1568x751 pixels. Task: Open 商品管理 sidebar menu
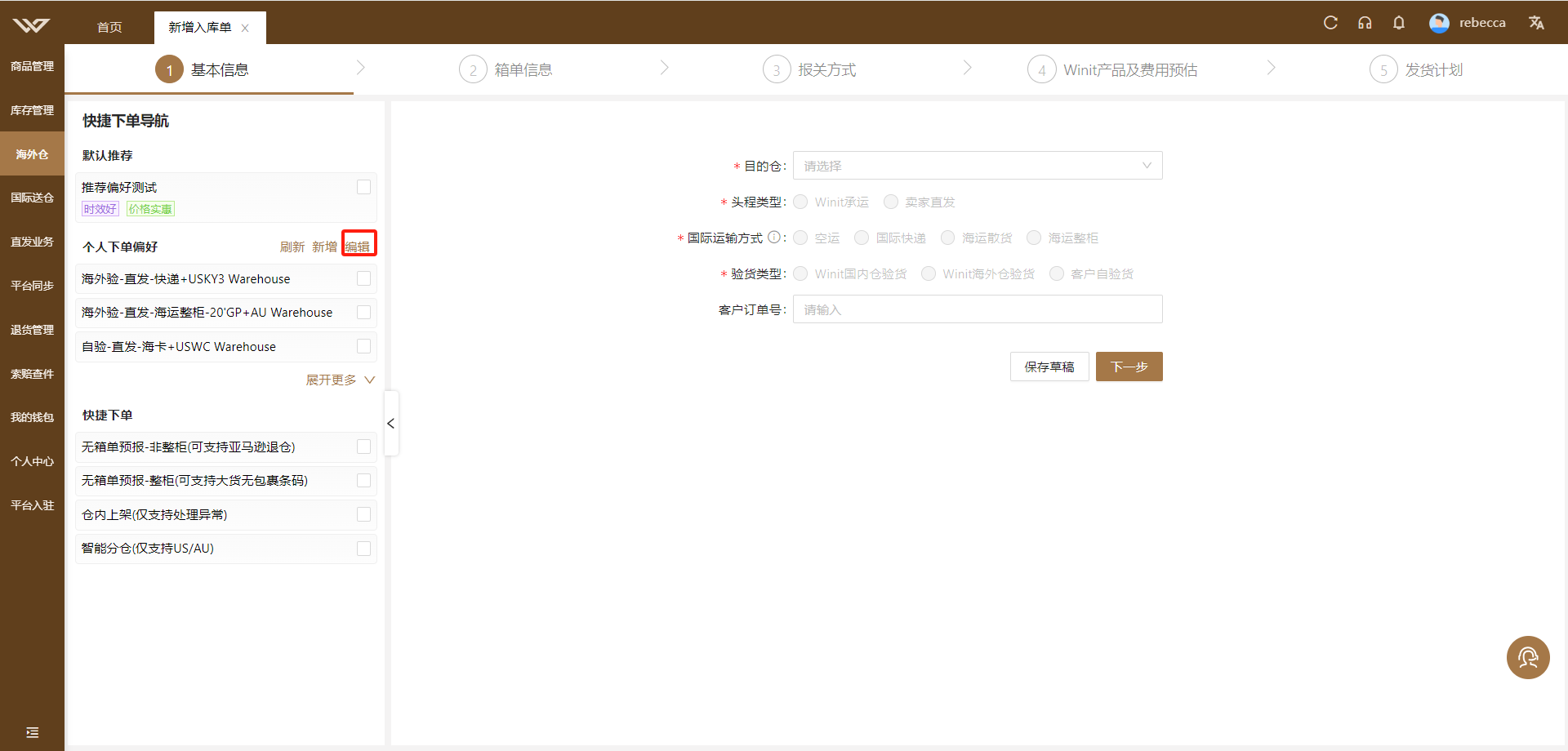[32, 66]
